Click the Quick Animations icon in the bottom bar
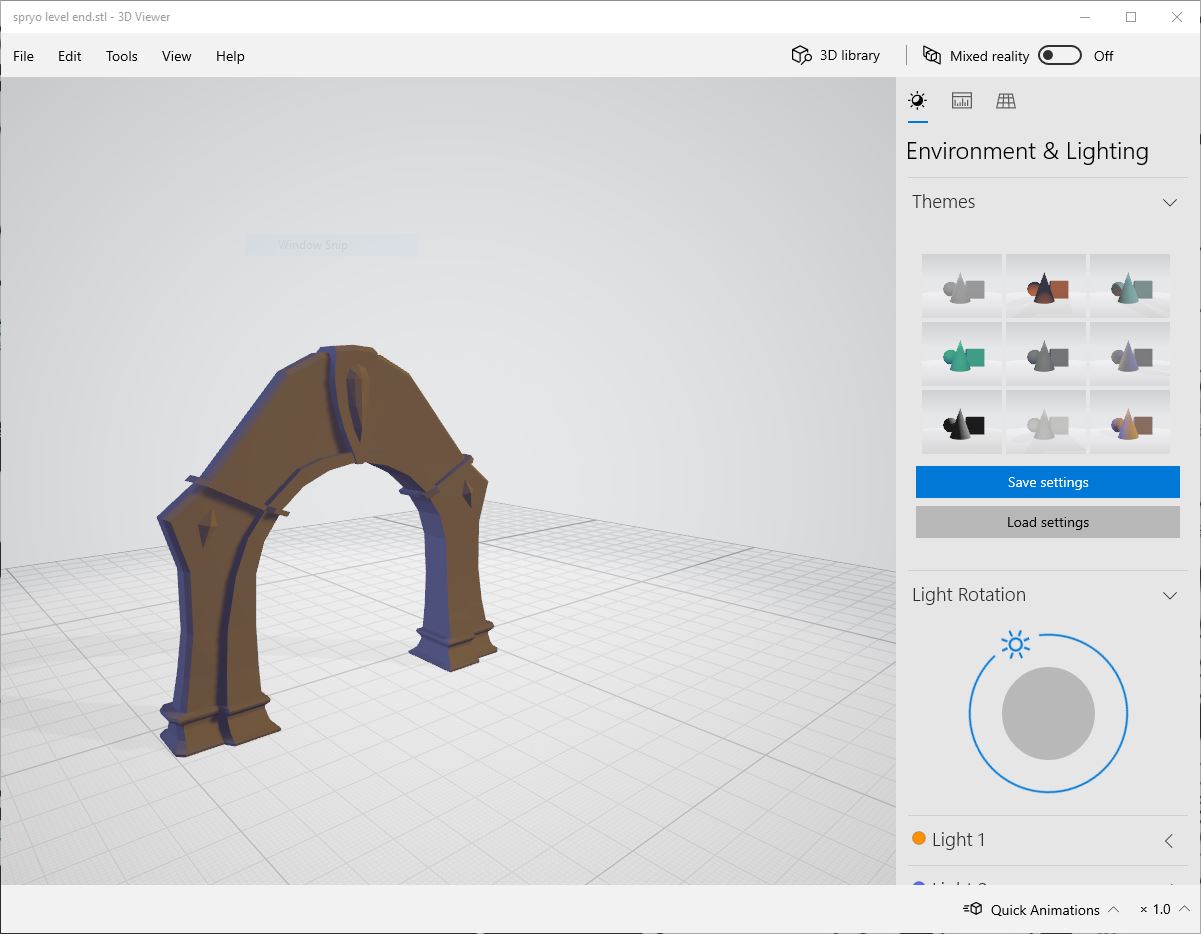1201x934 pixels. pyautogui.click(x=973, y=909)
